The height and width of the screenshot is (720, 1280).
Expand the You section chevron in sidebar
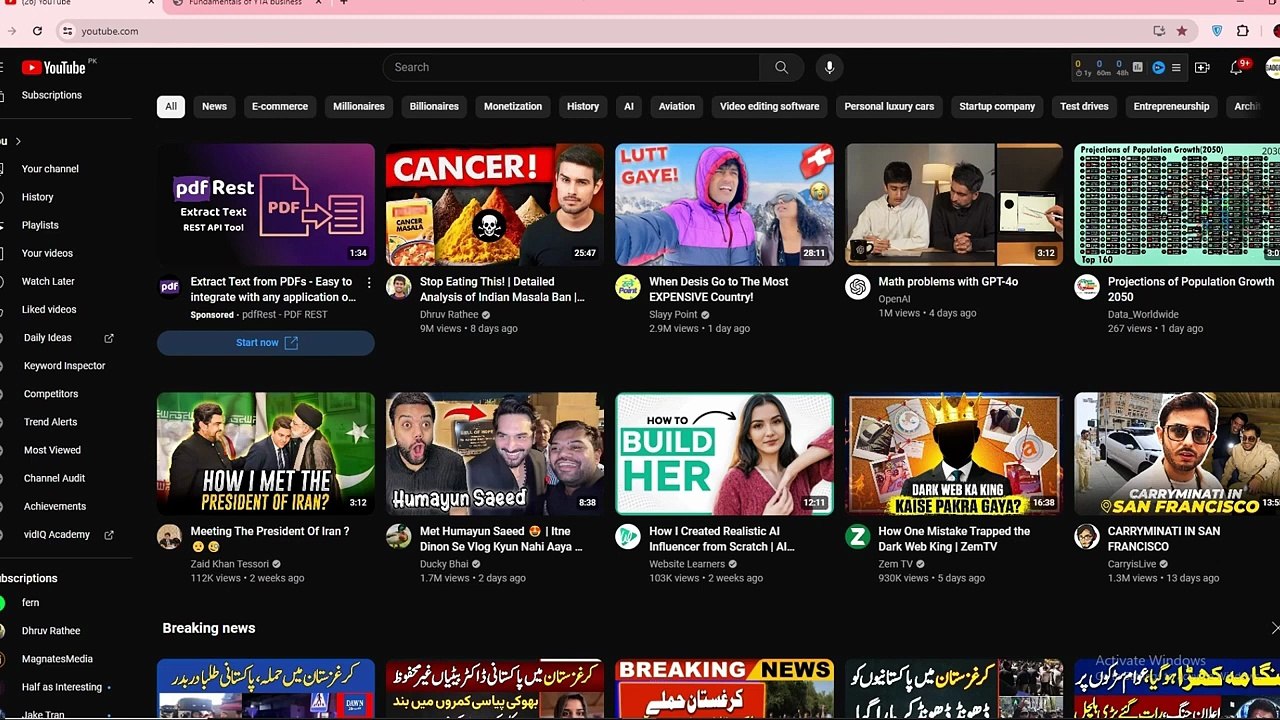click(18, 141)
